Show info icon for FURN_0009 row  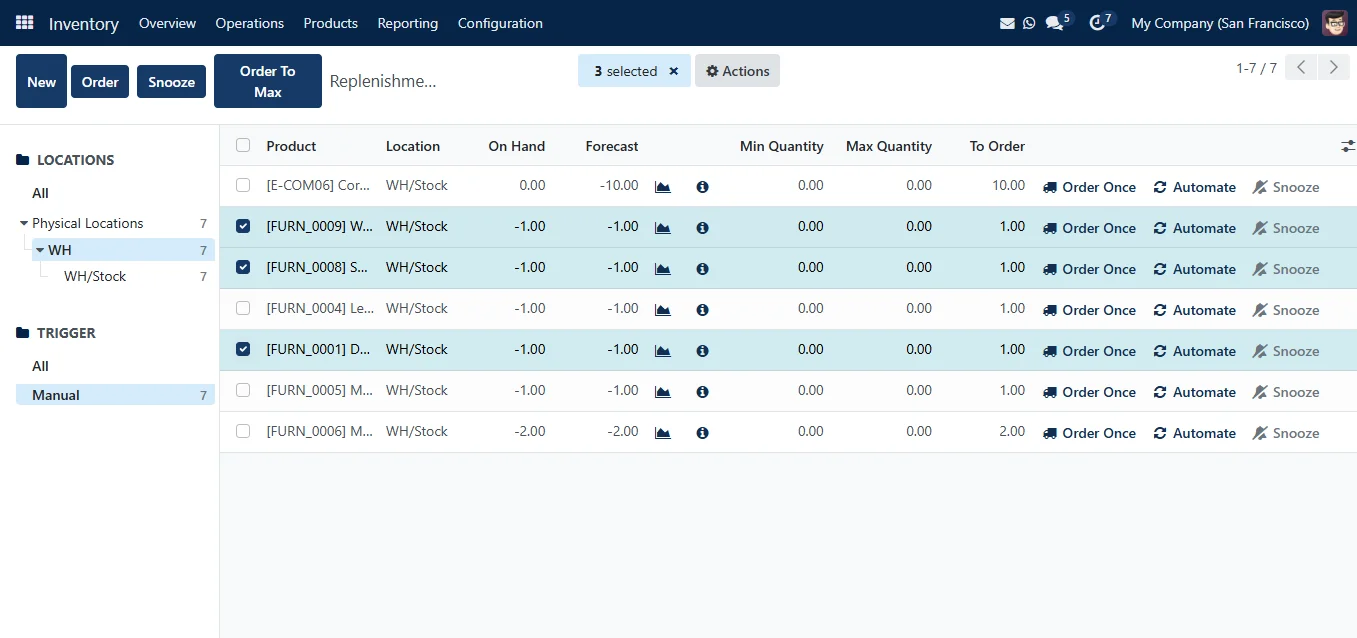[x=702, y=228]
